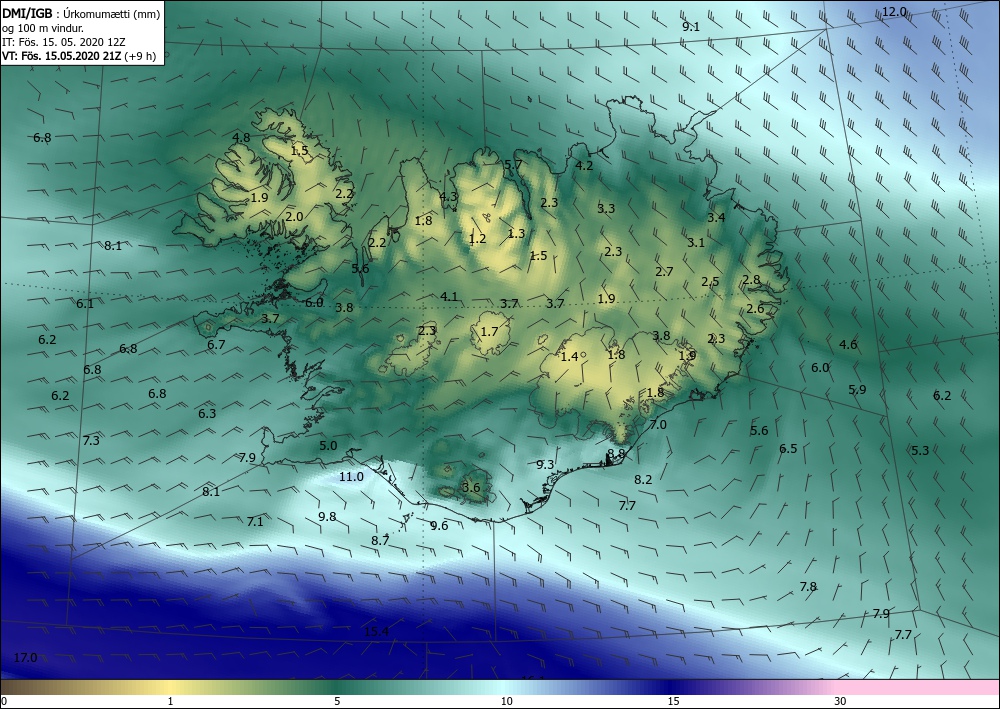The image size is (1000, 709).
Task: Click the 7.1 value on the map
Action: click(x=255, y=522)
